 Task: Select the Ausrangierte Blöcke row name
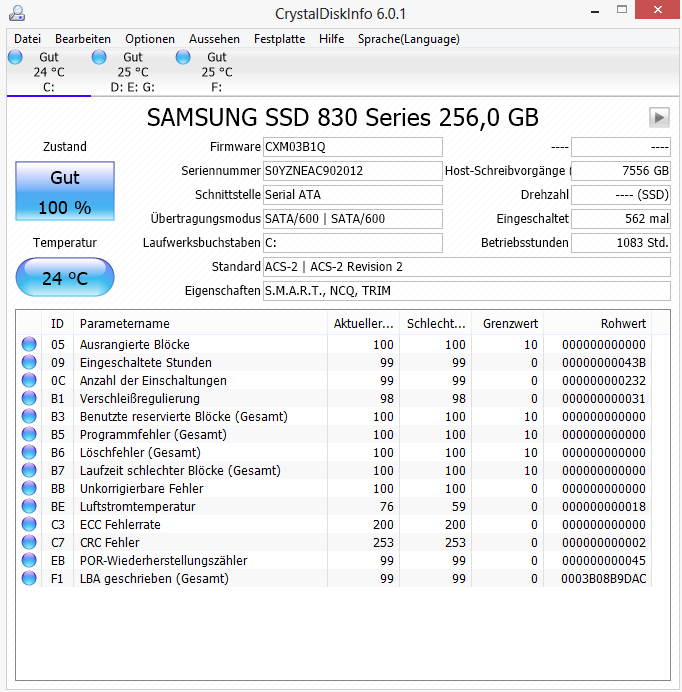tap(135, 345)
